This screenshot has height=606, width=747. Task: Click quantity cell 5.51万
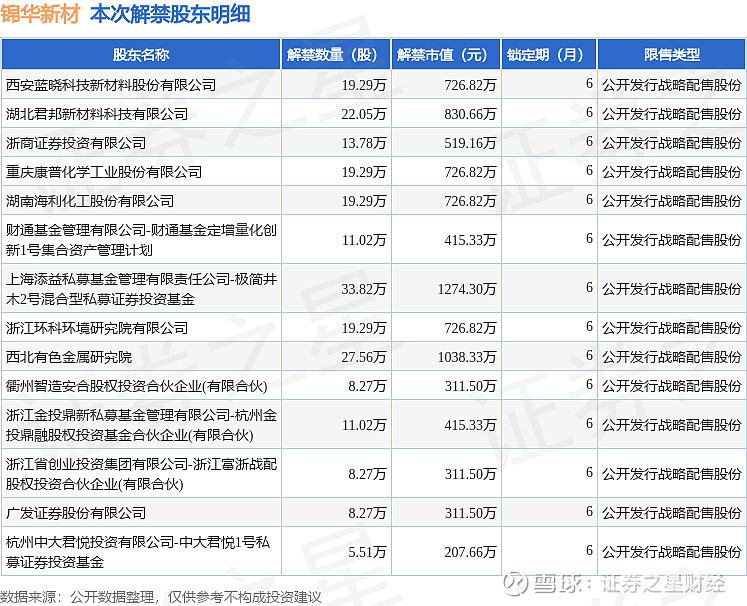[x=367, y=552]
